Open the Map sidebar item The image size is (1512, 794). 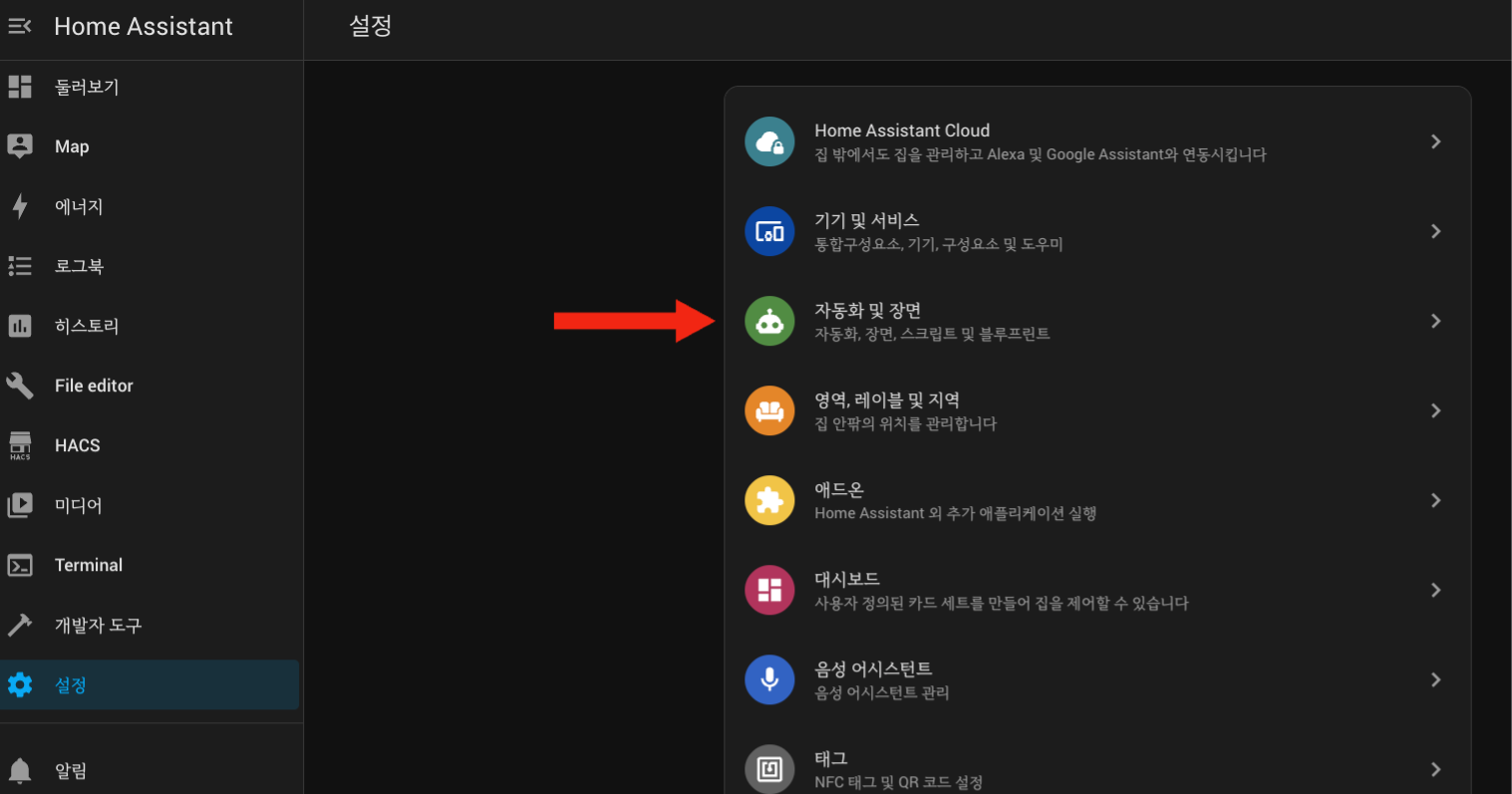coord(72,146)
